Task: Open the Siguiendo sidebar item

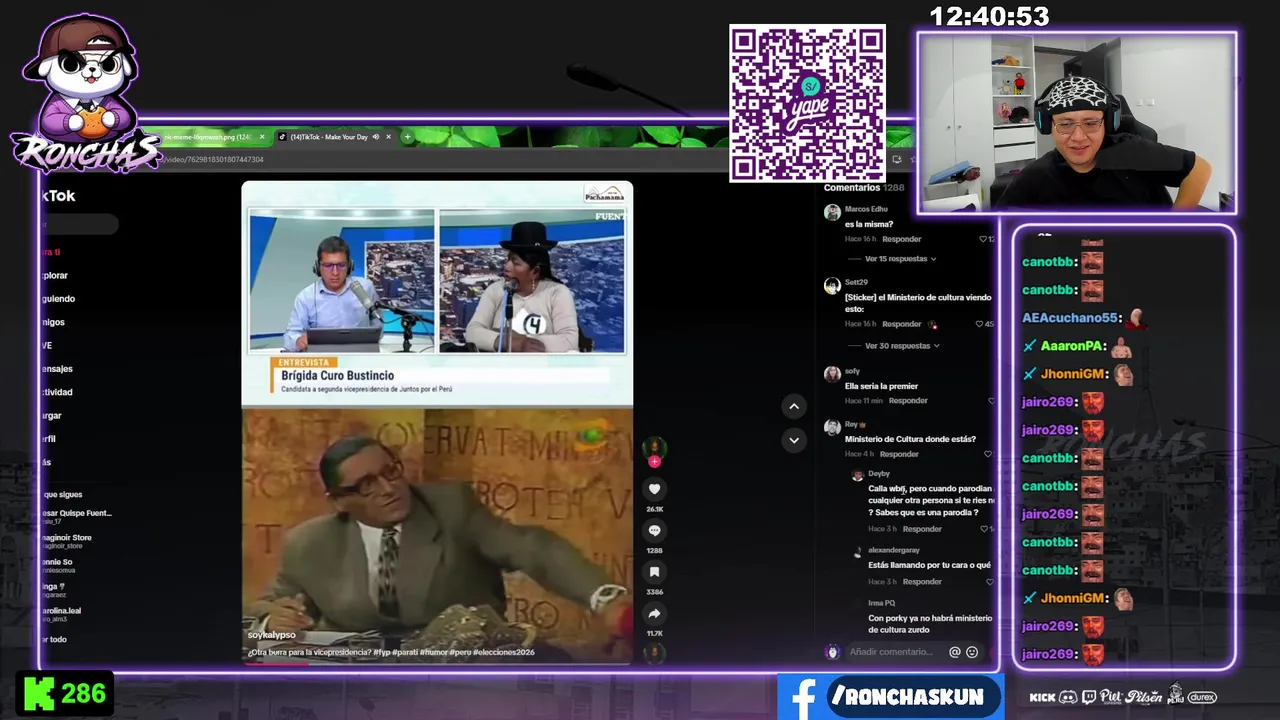Action: point(58,299)
